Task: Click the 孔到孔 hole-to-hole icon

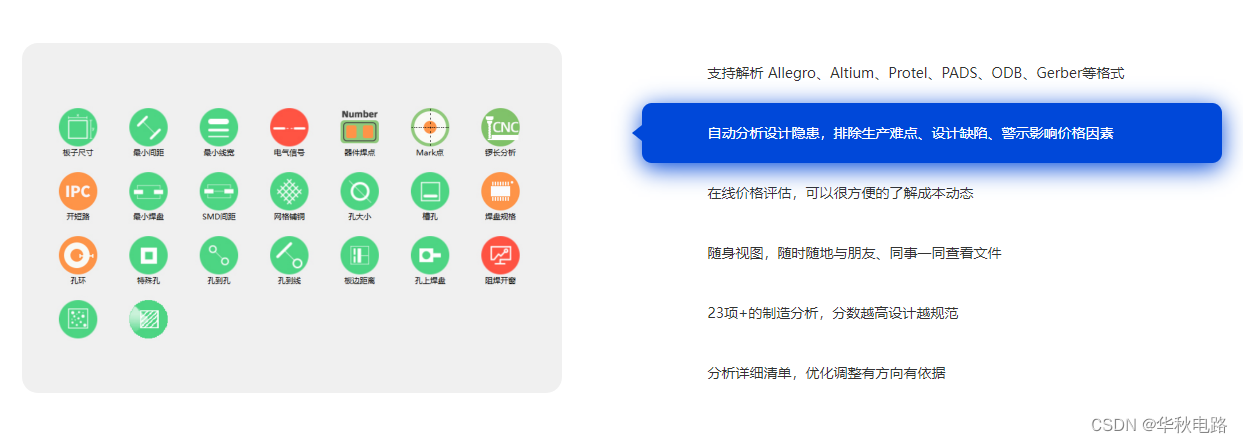Action: point(219,256)
